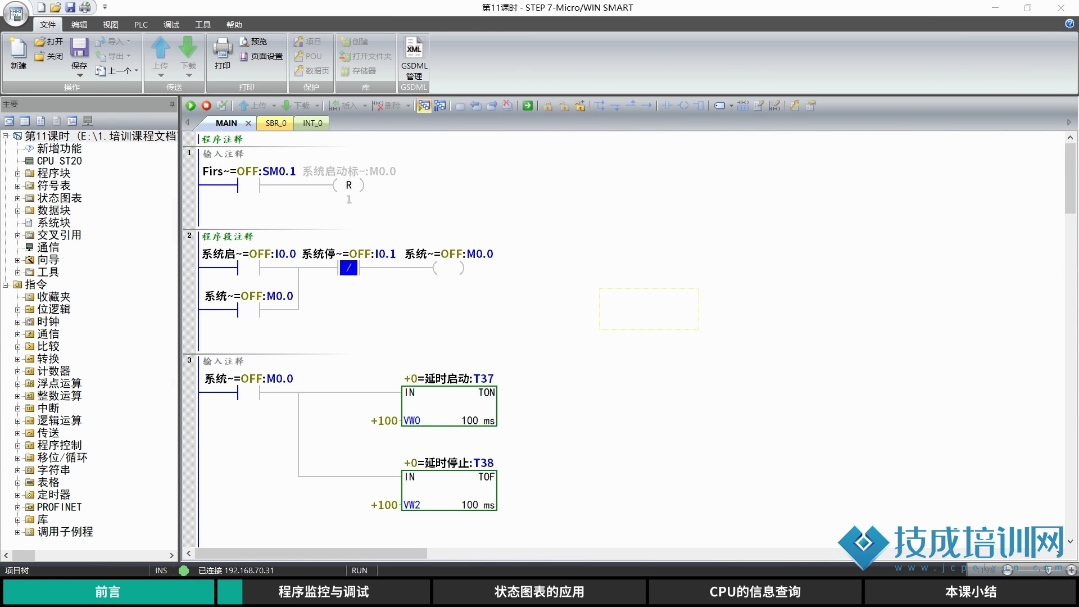Open the 上一个 dropdown arrow in the ribbon
Viewport: 1079px width, 607px height.
click(137, 71)
